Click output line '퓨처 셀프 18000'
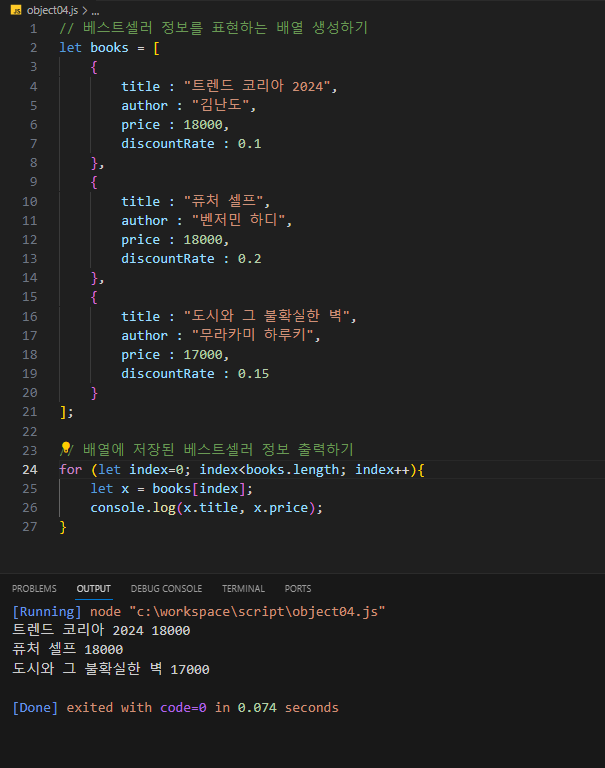 click(x=68, y=649)
